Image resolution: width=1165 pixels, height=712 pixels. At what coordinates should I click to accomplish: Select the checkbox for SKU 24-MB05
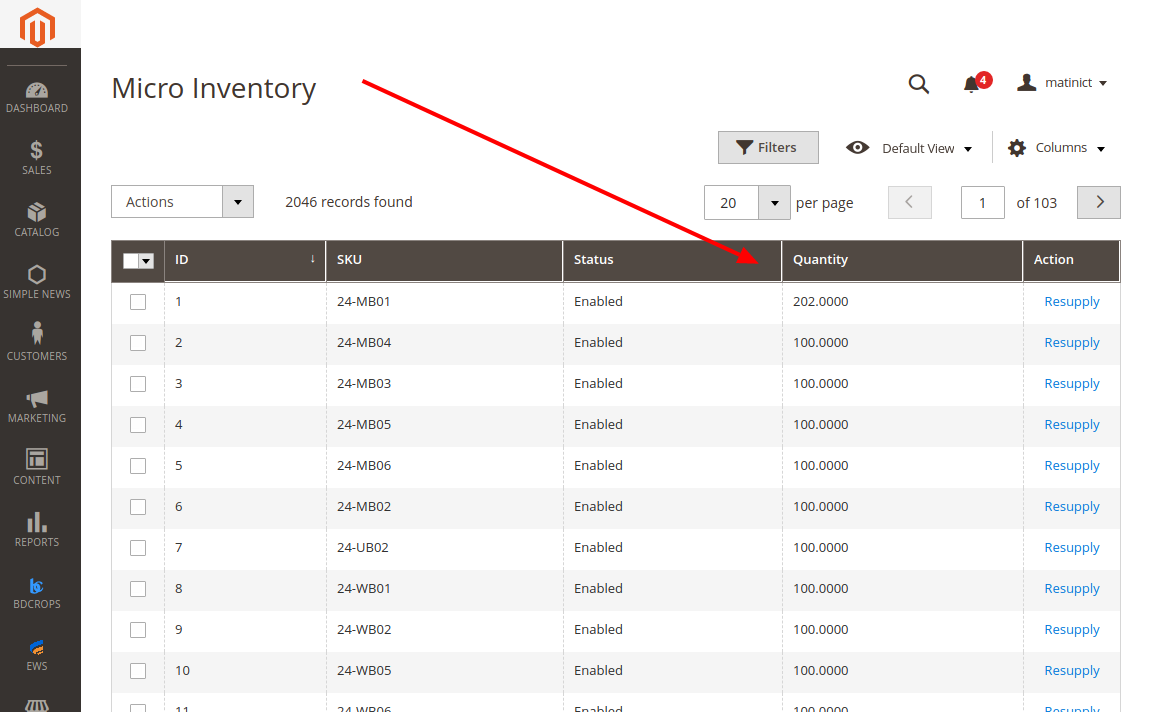(x=138, y=425)
